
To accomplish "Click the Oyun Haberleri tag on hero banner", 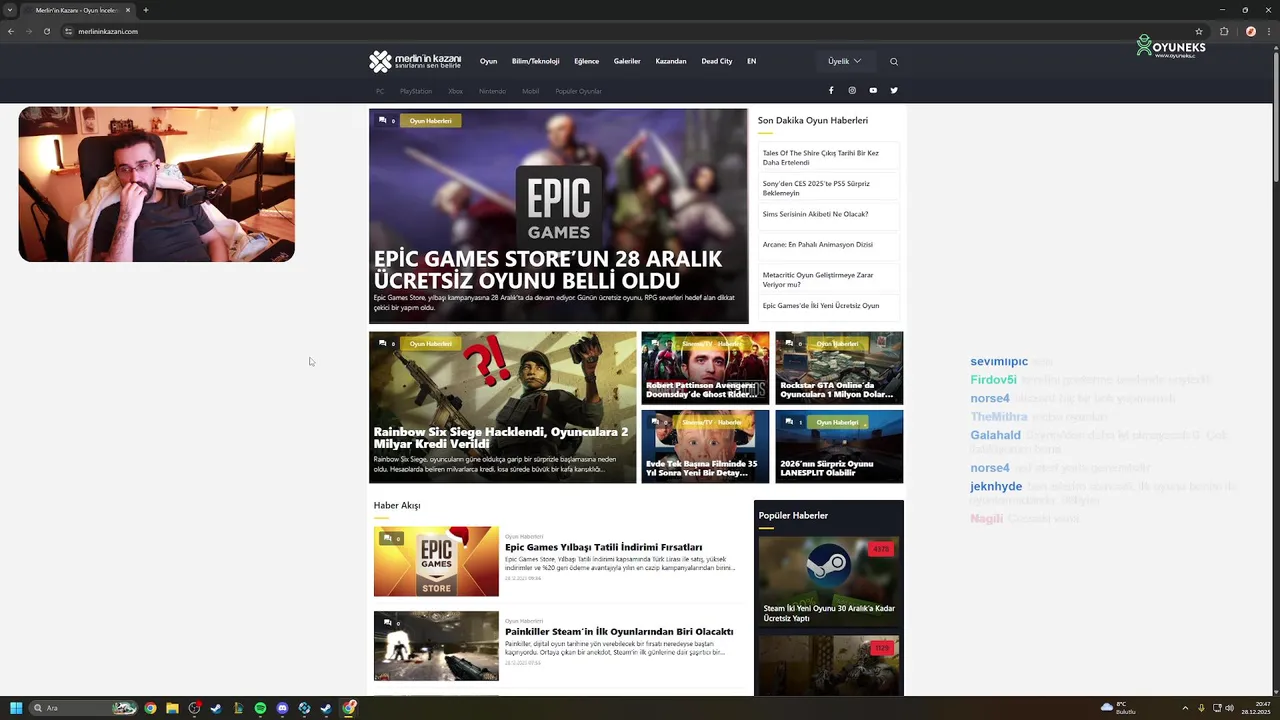I will pyautogui.click(x=430, y=120).
